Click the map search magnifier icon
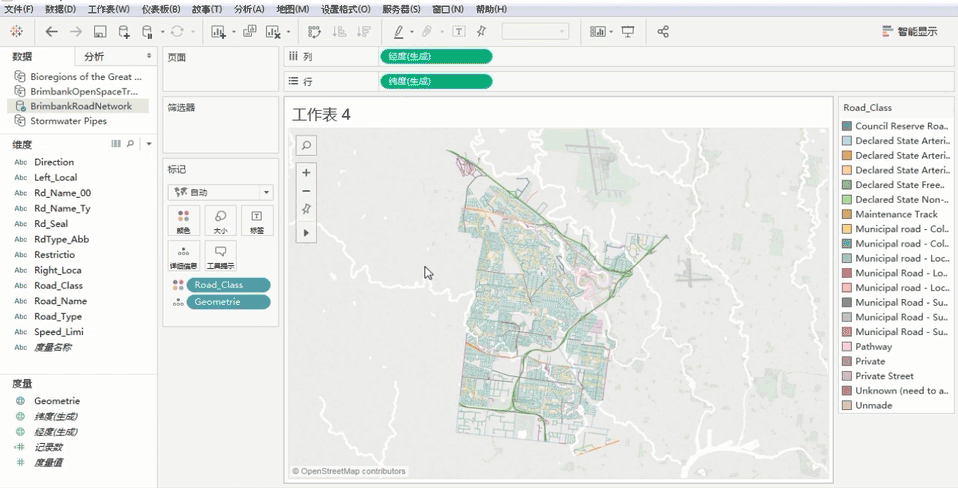This screenshot has height=488, width=958. (x=306, y=146)
